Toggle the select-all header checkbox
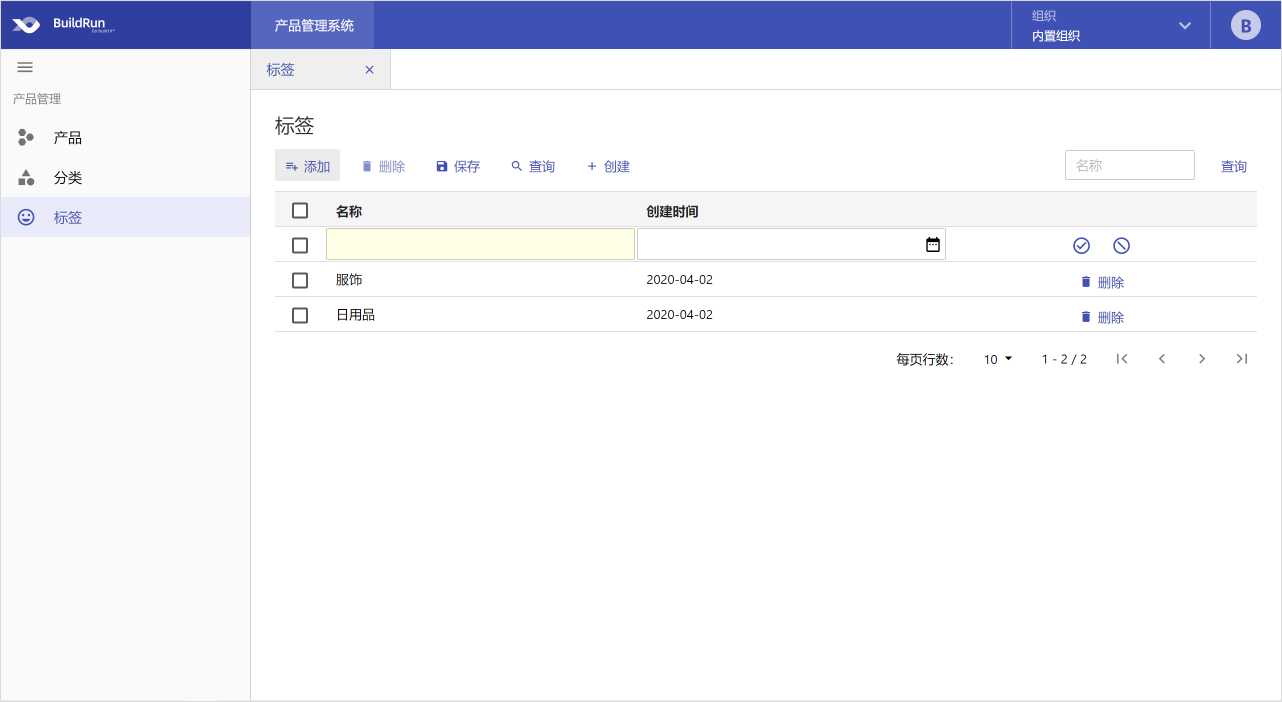This screenshot has height=702, width=1282. [x=300, y=210]
